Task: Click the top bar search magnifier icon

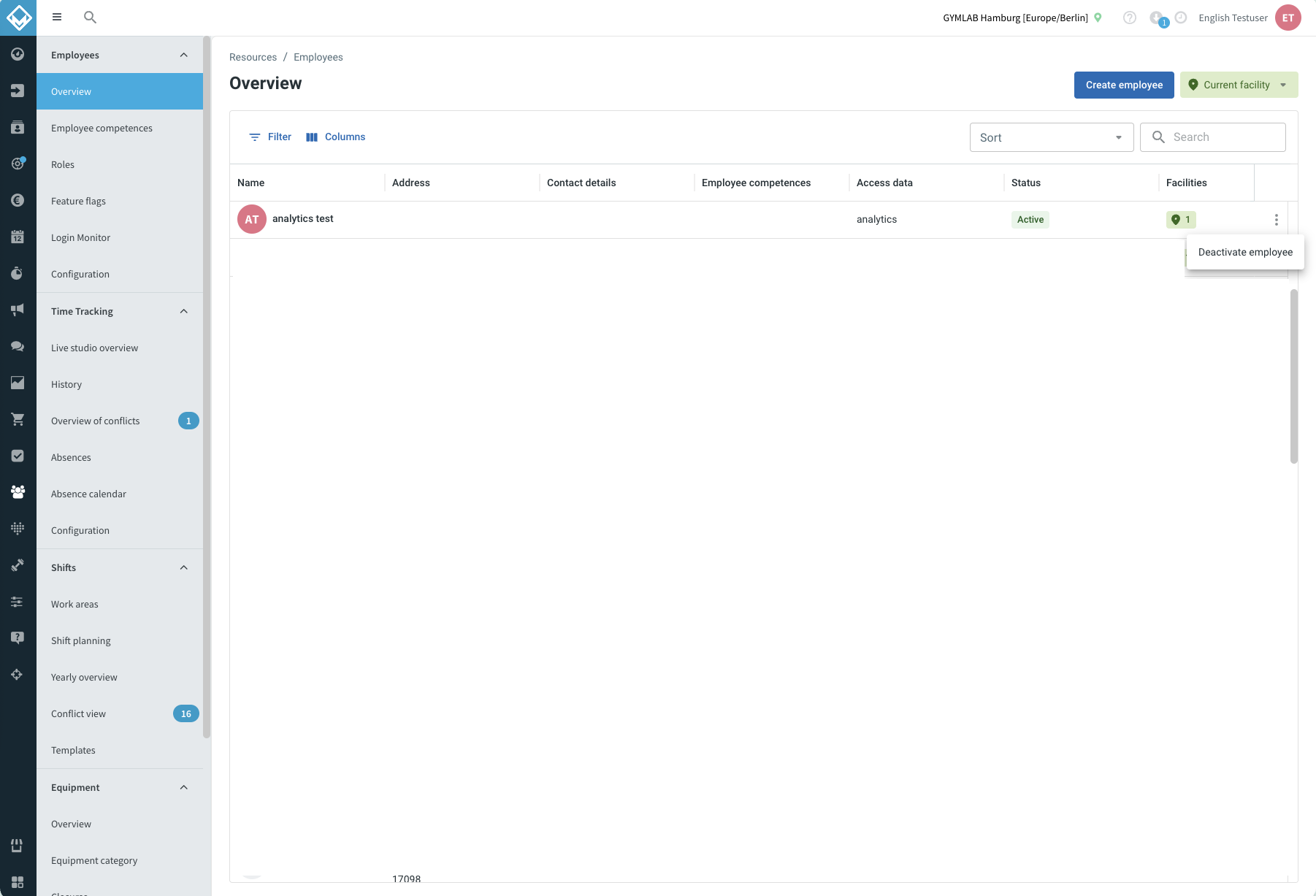Action: click(90, 17)
